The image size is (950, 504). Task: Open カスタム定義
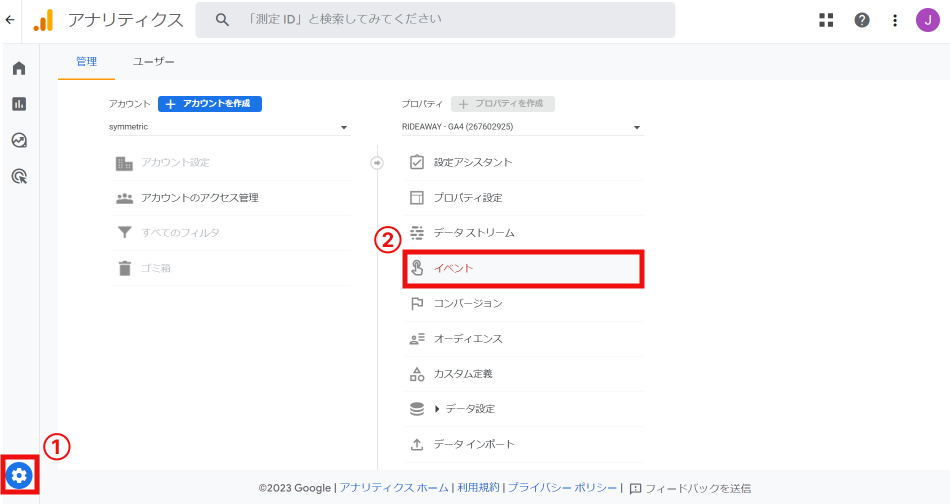[x=523, y=374]
